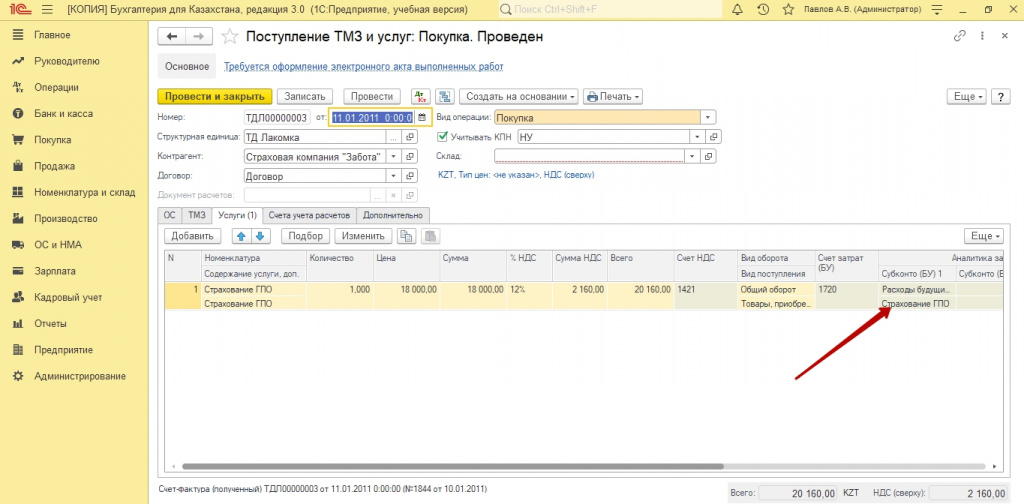Move the table row up

pos(241,236)
